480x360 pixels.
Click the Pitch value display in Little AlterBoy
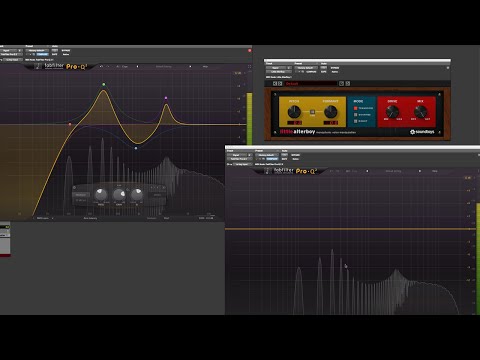click(294, 123)
